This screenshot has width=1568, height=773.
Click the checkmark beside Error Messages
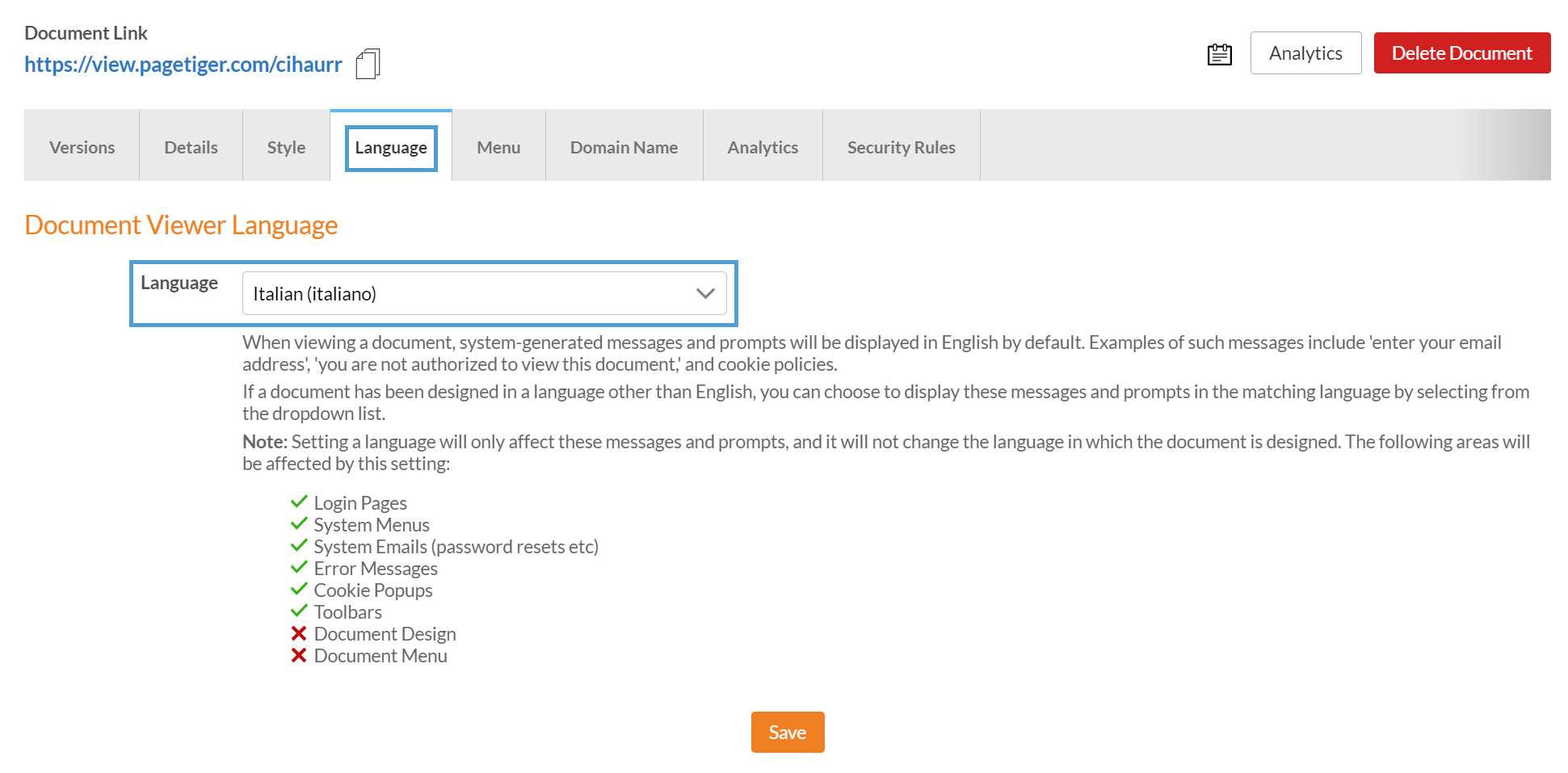(299, 567)
